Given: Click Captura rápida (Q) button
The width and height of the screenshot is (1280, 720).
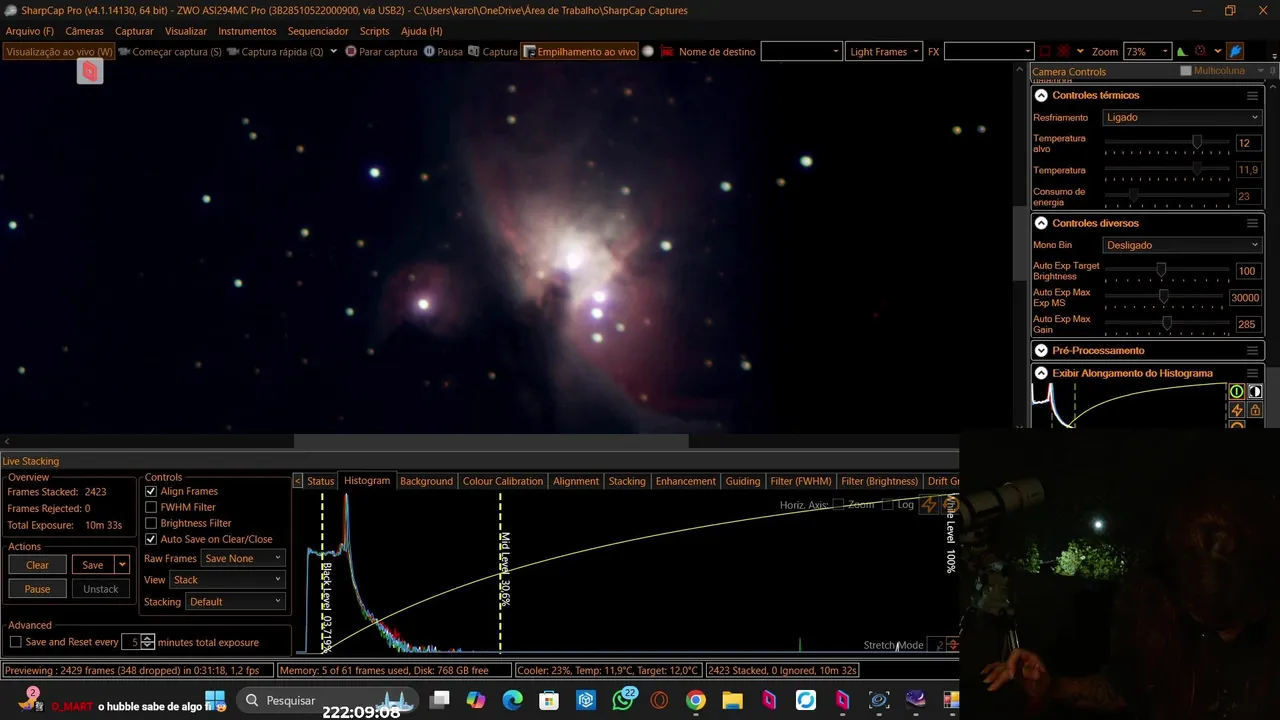Looking at the screenshot, I should coord(275,52).
